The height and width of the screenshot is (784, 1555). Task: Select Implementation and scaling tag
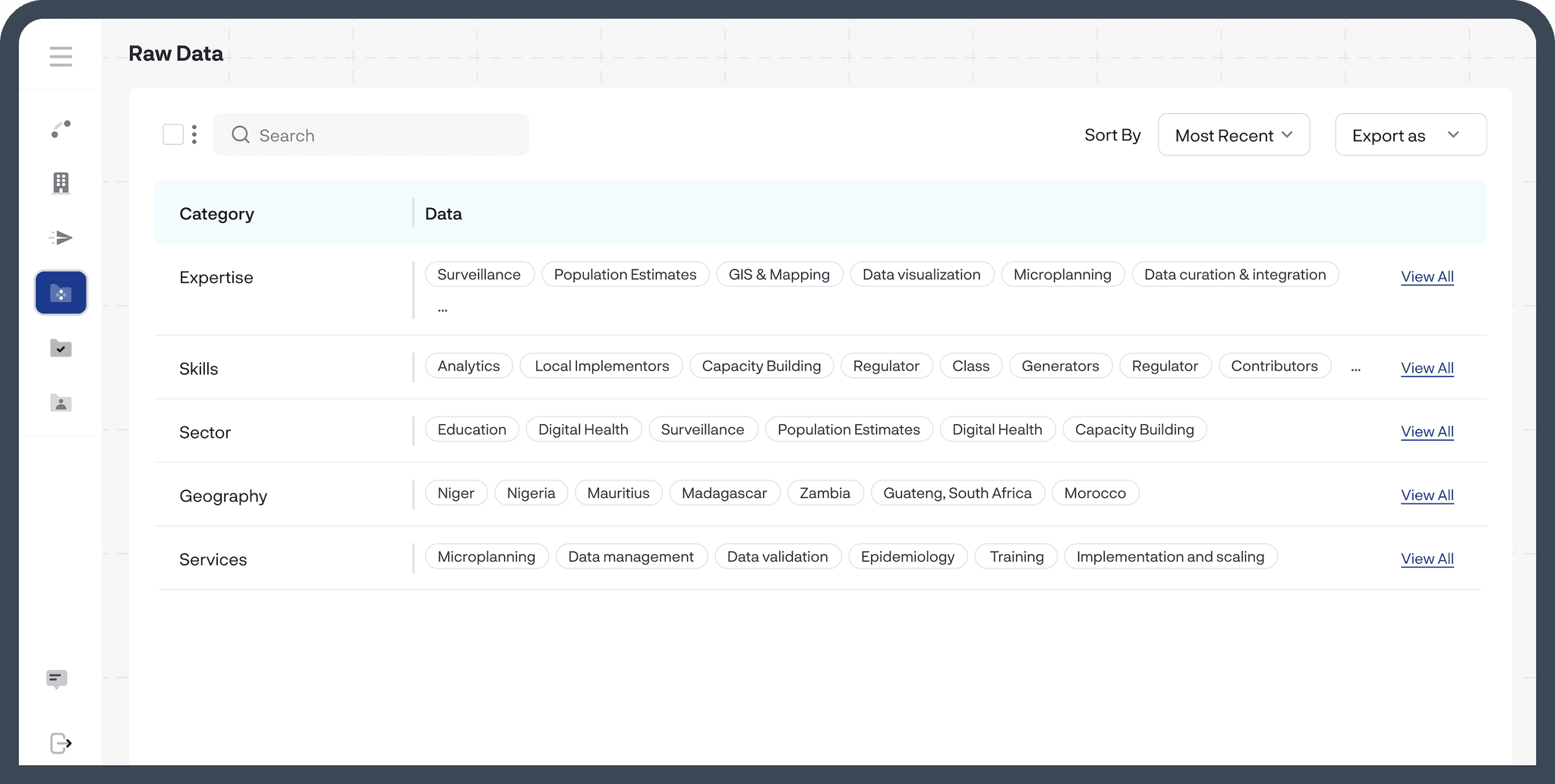(1171, 557)
